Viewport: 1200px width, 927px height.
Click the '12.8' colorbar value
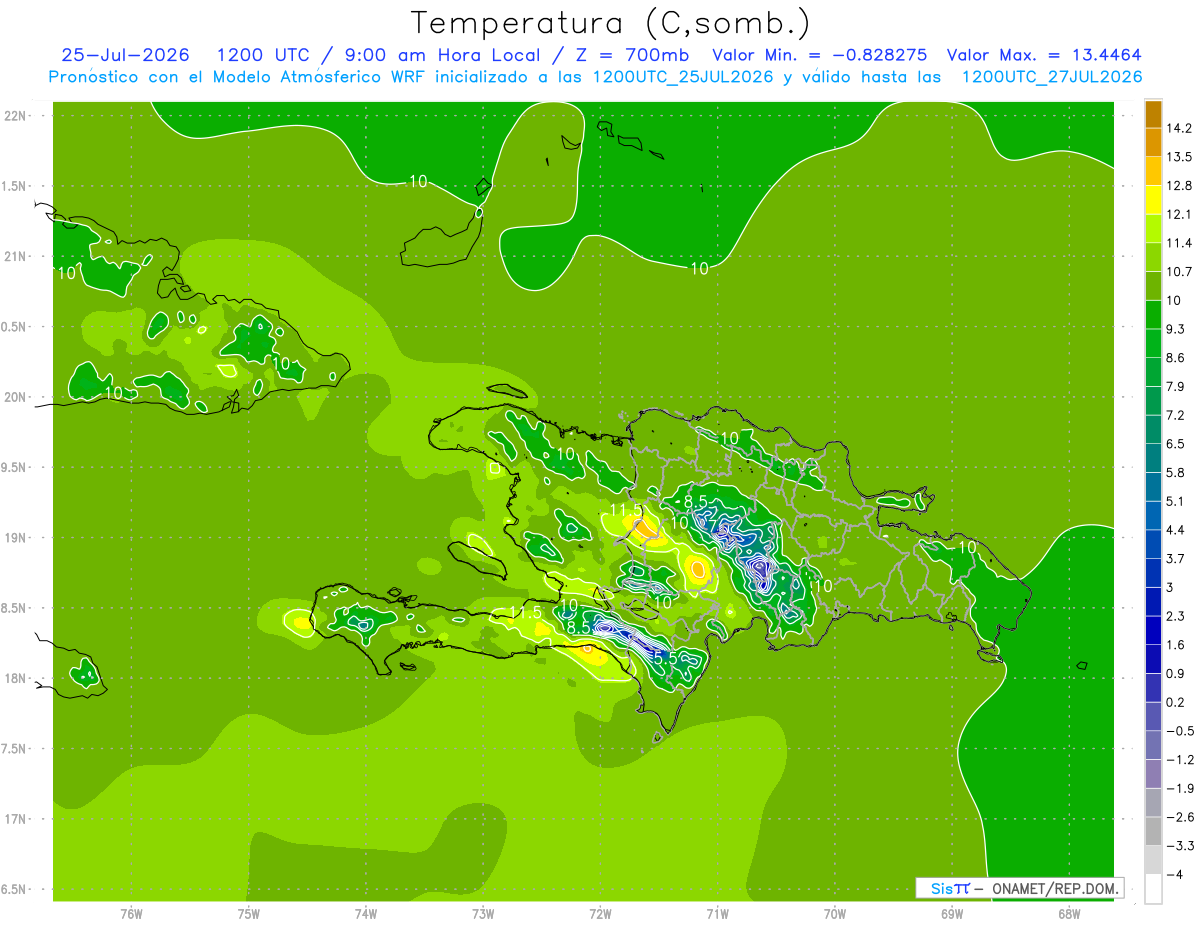tap(1179, 186)
